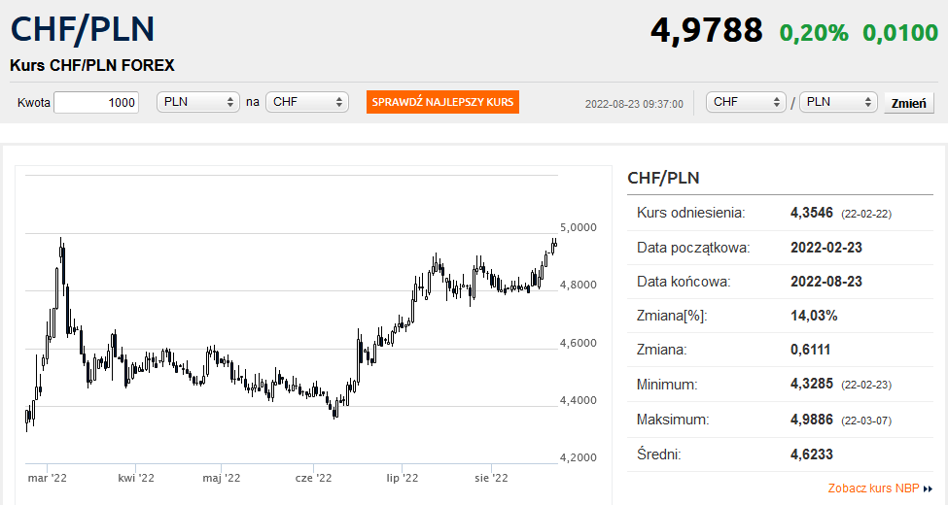This screenshot has height=505, width=948.
Task: Click the CHF/PLN page heading
Action: (83, 28)
